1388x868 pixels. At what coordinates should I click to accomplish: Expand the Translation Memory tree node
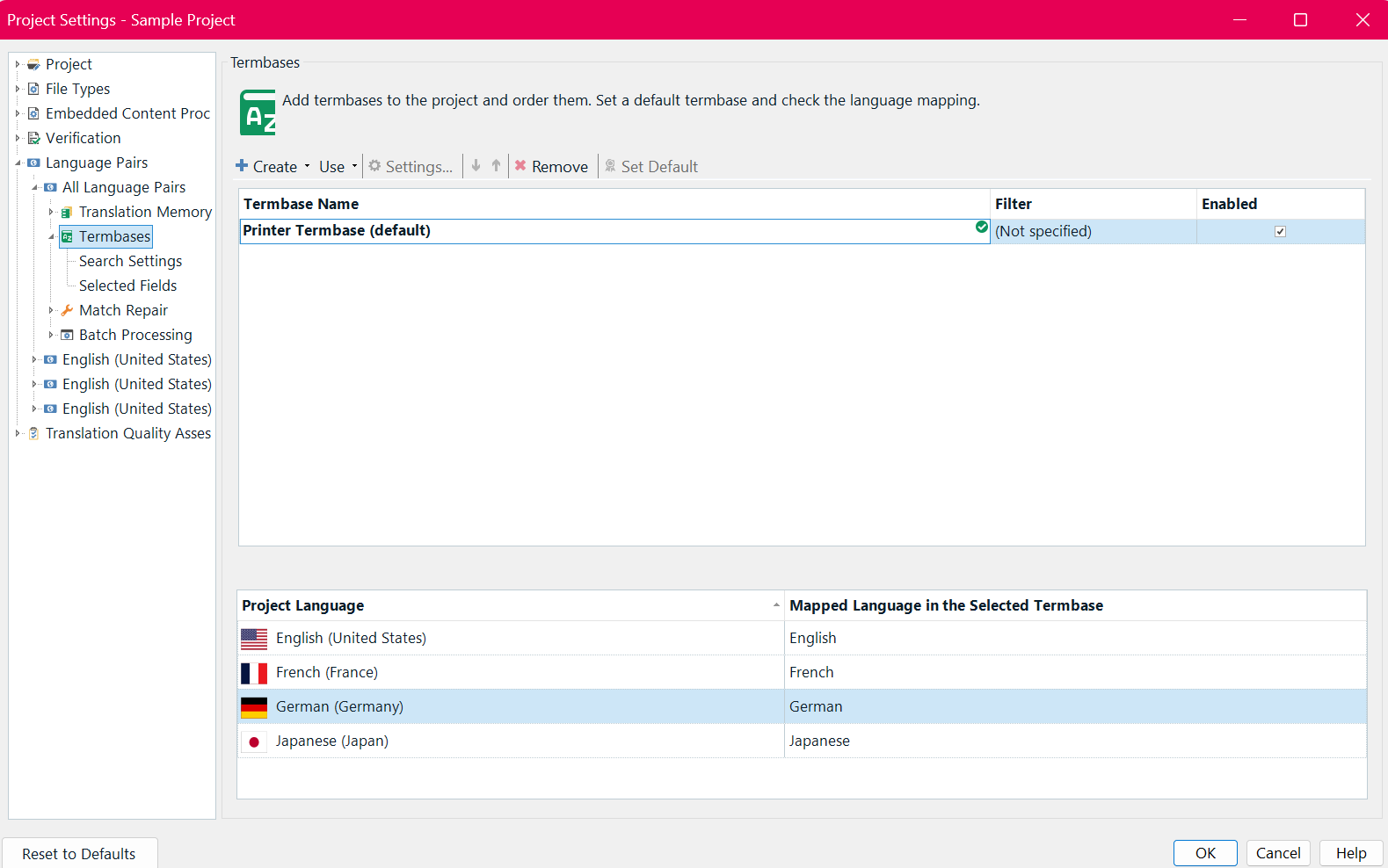[x=51, y=212]
